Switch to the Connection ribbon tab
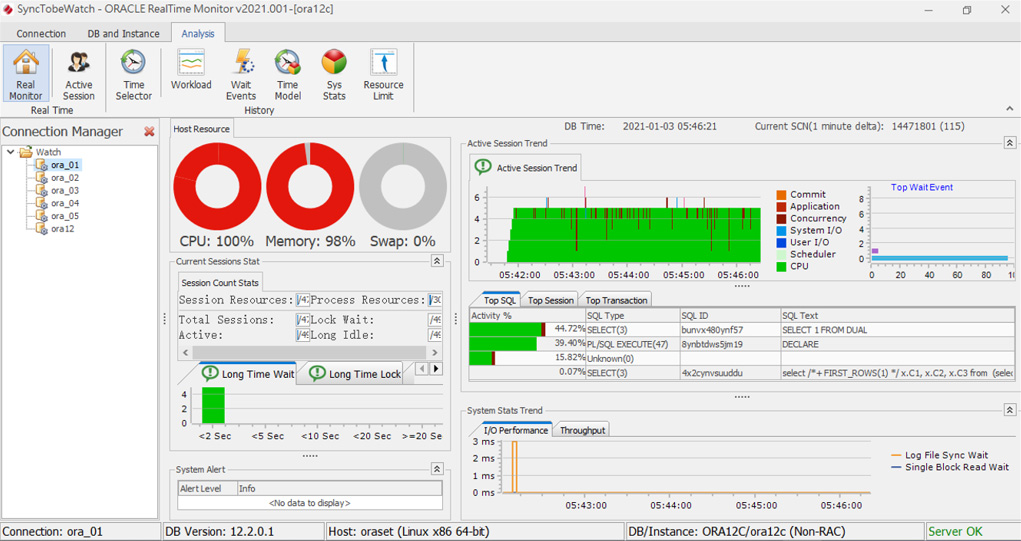The height and width of the screenshot is (541, 1021). pyautogui.click(x=41, y=34)
